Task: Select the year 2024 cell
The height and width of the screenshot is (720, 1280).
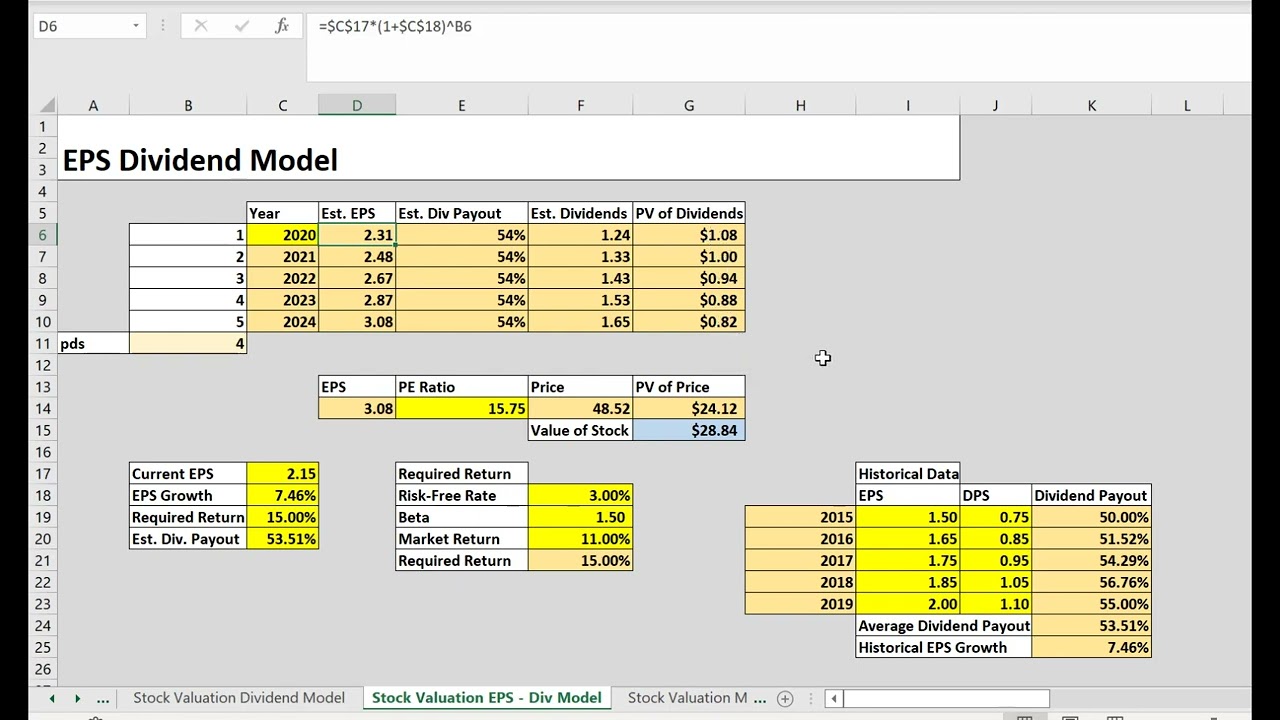Action: [x=283, y=322]
